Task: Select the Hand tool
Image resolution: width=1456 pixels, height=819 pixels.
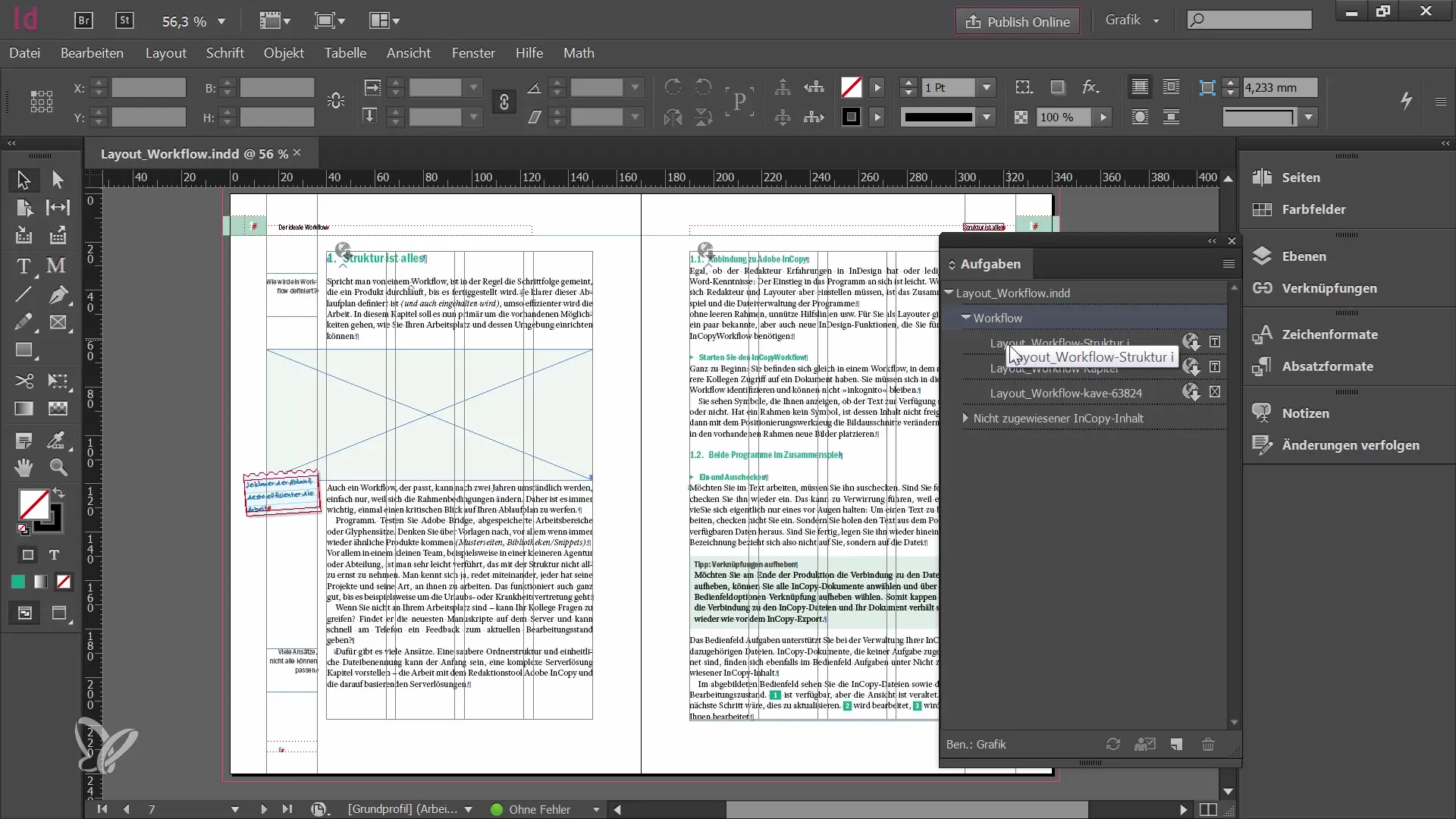Action: (x=24, y=468)
